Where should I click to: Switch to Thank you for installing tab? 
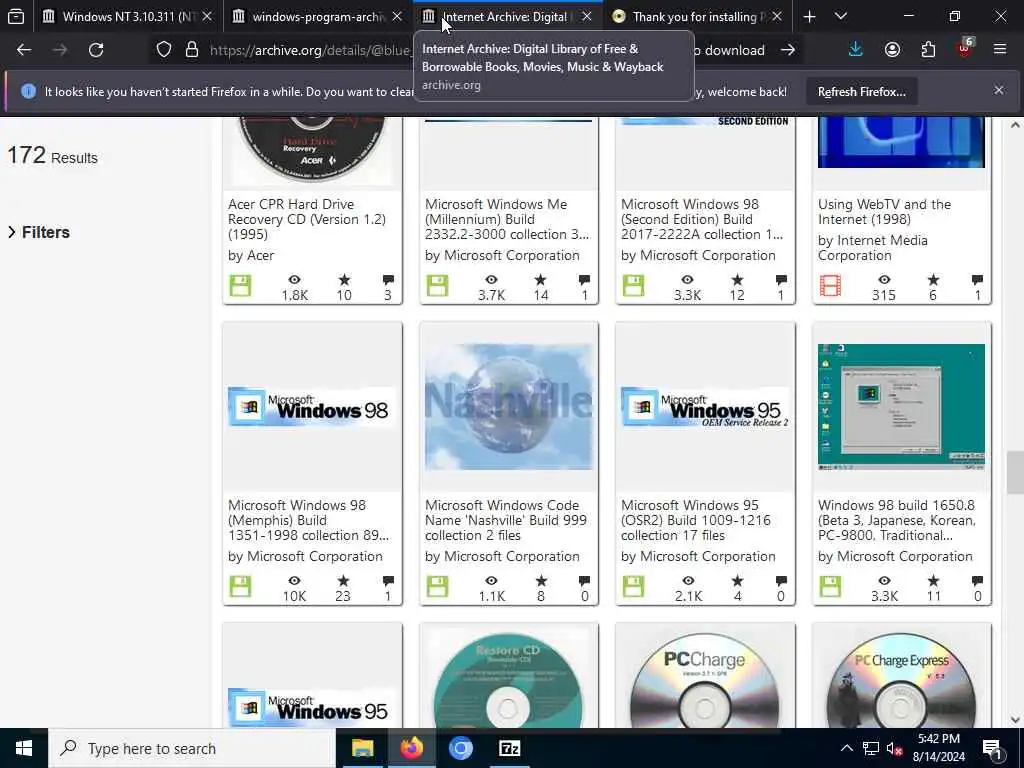click(x=688, y=16)
